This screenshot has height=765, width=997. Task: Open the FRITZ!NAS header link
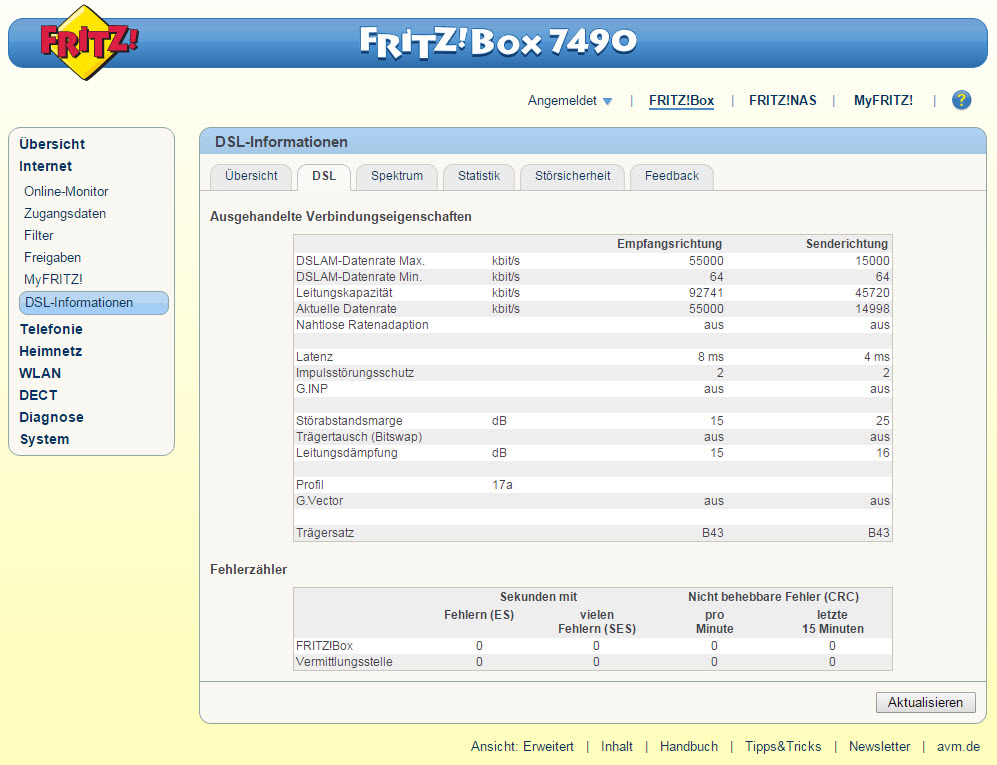(782, 100)
